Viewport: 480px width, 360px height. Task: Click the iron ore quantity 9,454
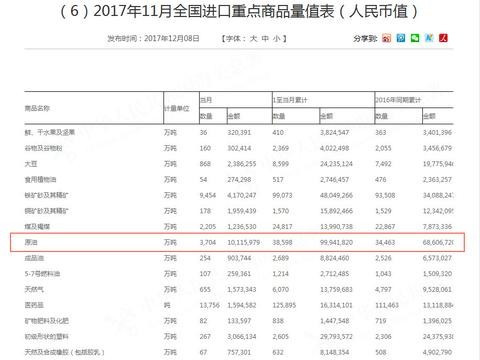(x=208, y=195)
